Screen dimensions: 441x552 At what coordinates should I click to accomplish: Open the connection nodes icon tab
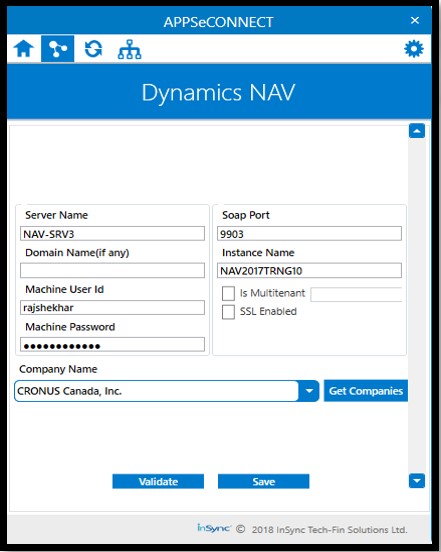57,49
